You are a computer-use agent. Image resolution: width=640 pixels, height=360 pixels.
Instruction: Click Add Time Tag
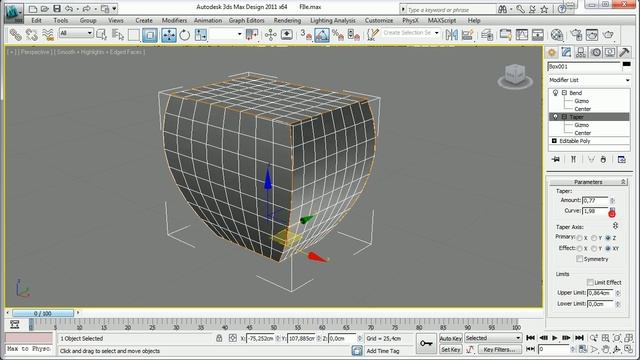(x=383, y=351)
